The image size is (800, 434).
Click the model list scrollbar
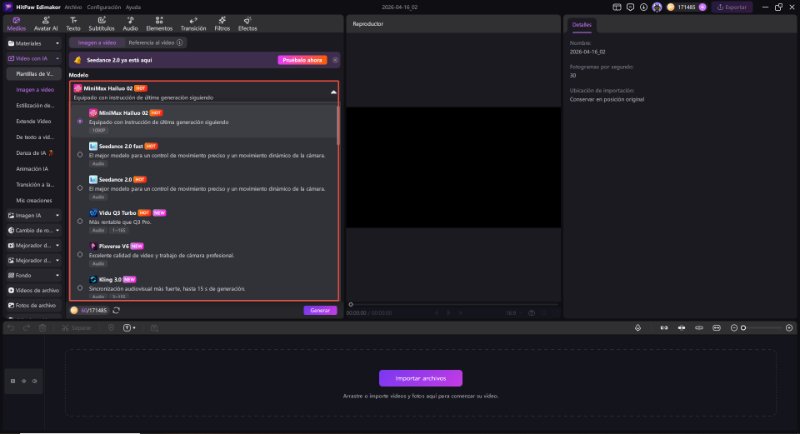(x=337, y=124)
